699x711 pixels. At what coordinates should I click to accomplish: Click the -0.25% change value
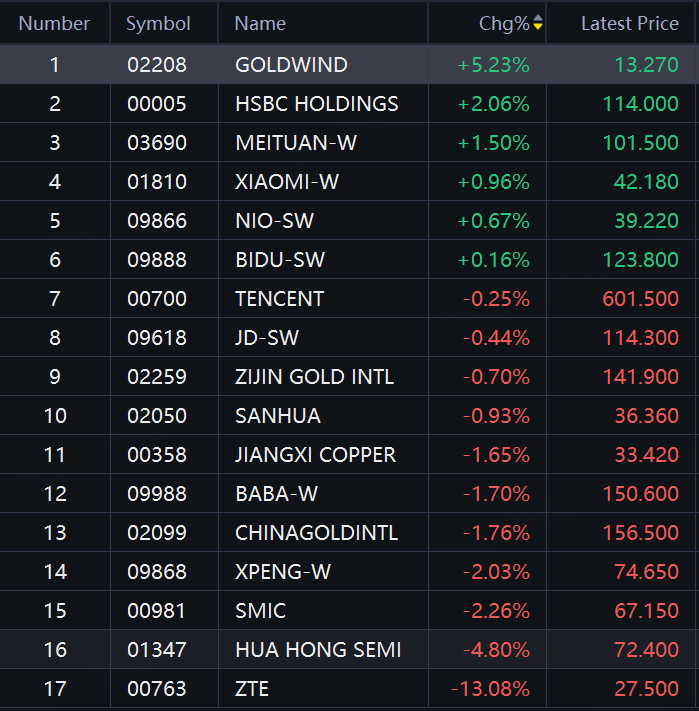496,299
